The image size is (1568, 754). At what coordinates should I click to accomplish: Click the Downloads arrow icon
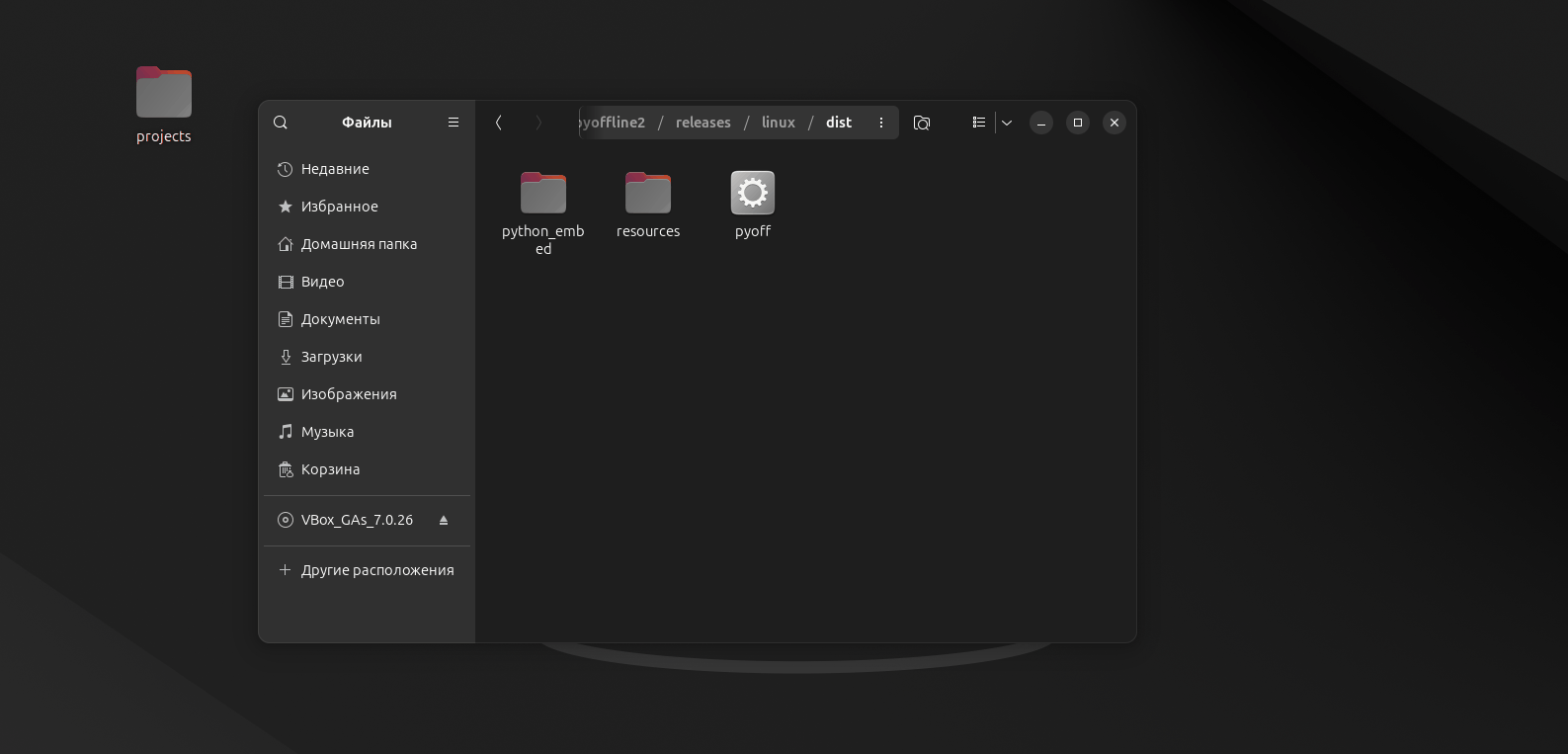coord(286,357)
